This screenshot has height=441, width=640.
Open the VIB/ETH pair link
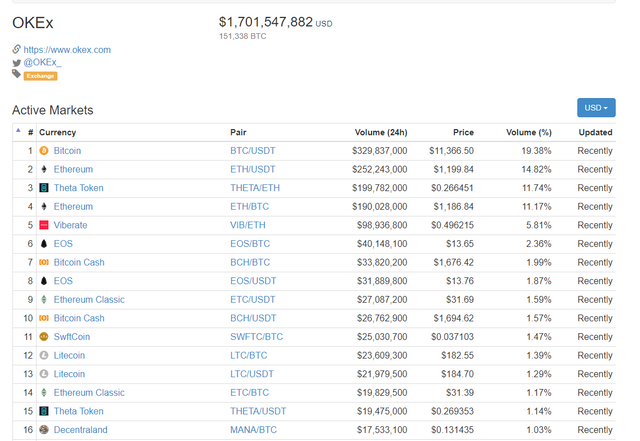pos(248,225)
